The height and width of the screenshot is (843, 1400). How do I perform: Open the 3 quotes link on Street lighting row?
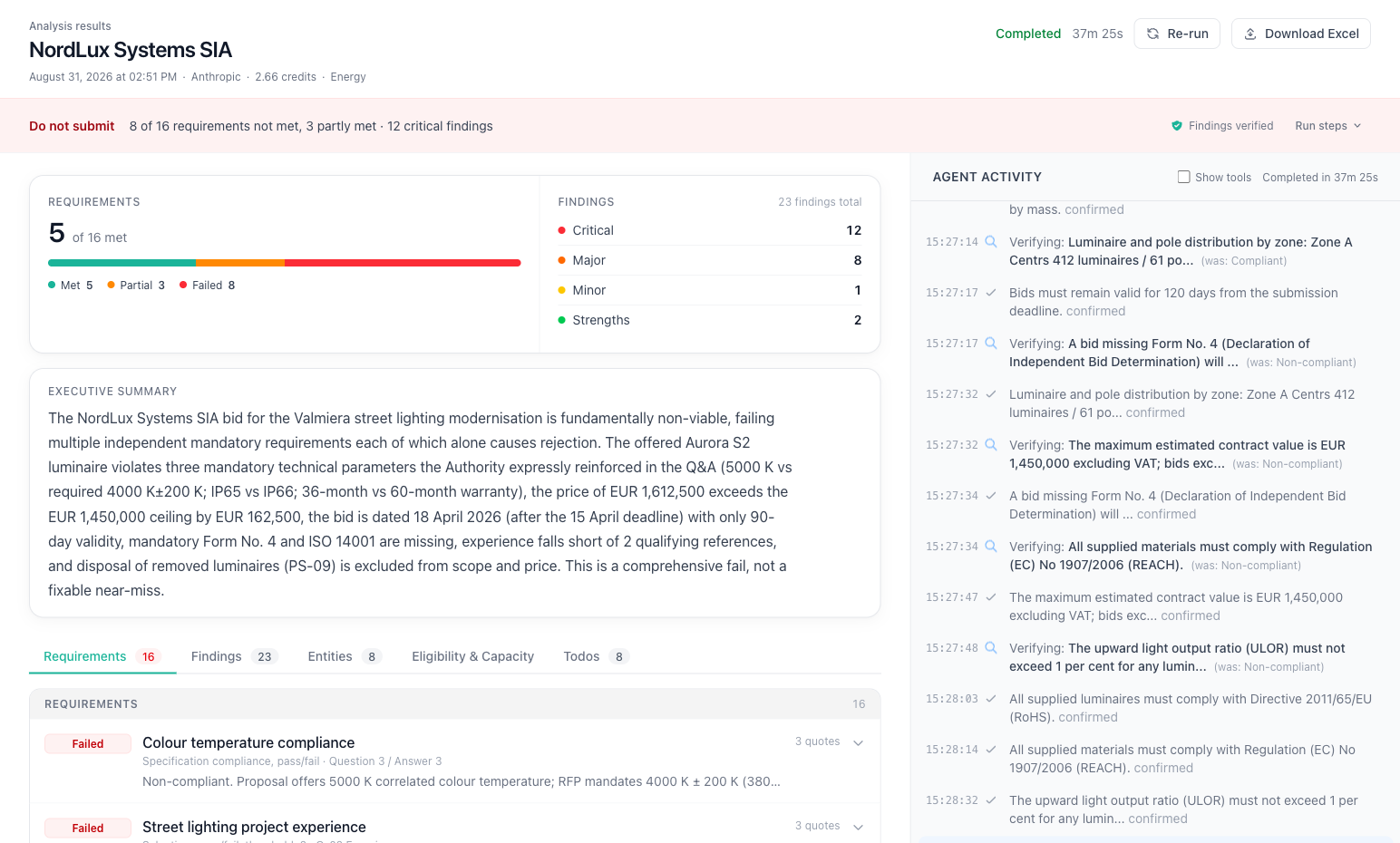(x=817, y=826)
